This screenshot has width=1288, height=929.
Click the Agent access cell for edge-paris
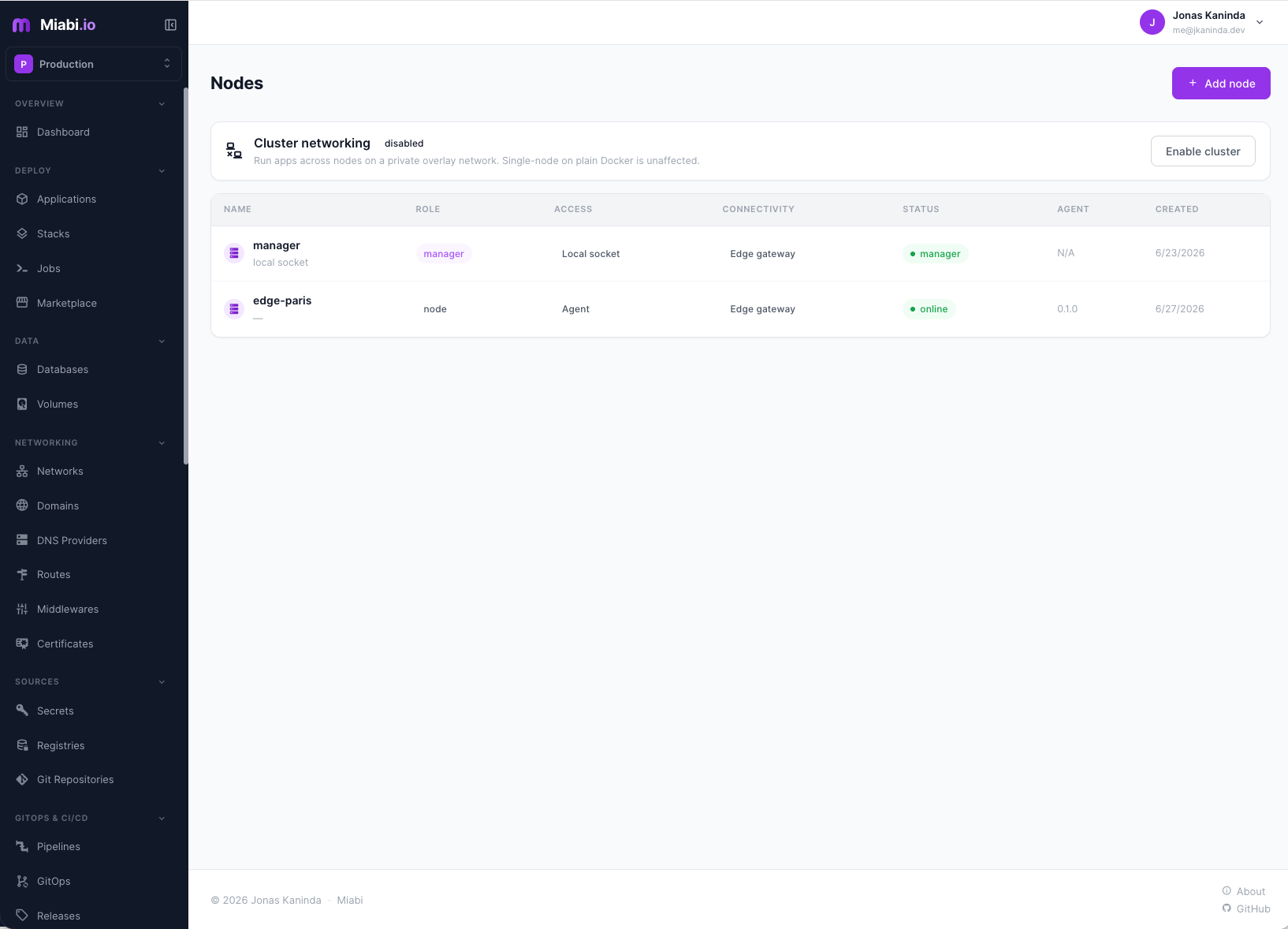(575, 309)
